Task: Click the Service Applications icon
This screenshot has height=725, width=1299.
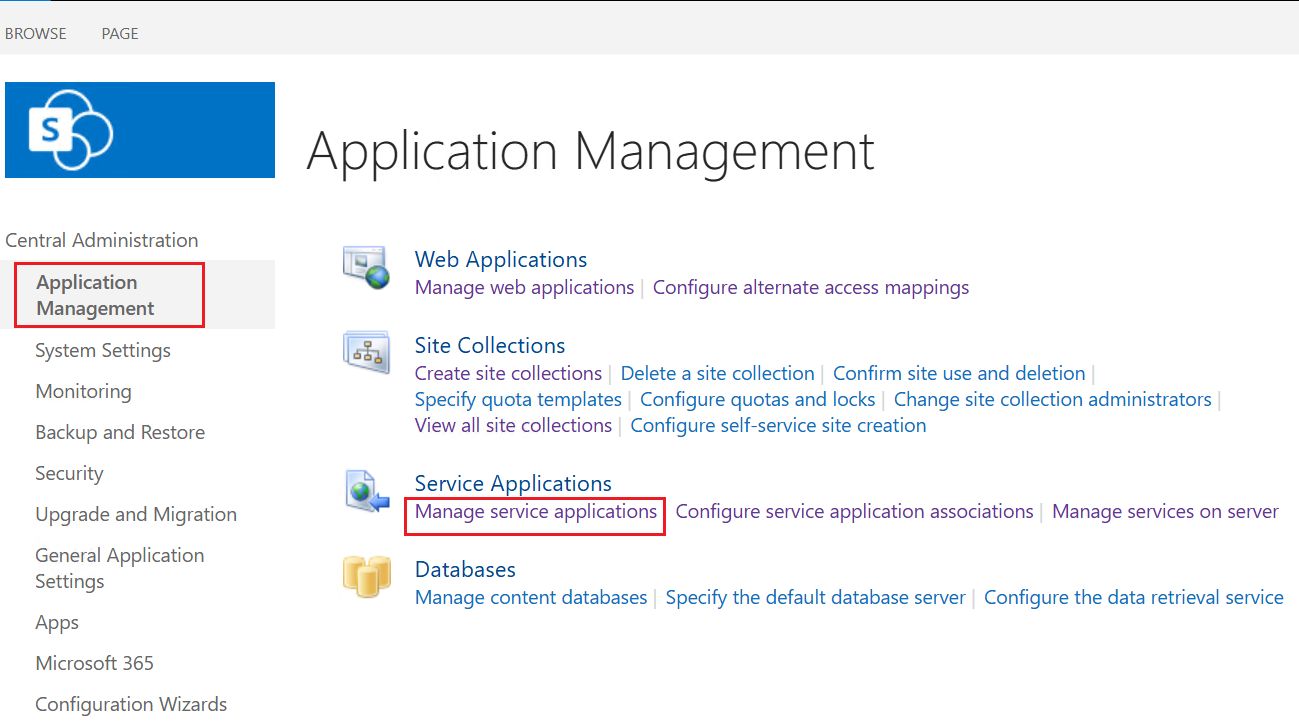Action: pyautogui.click(x=366, y=490)
